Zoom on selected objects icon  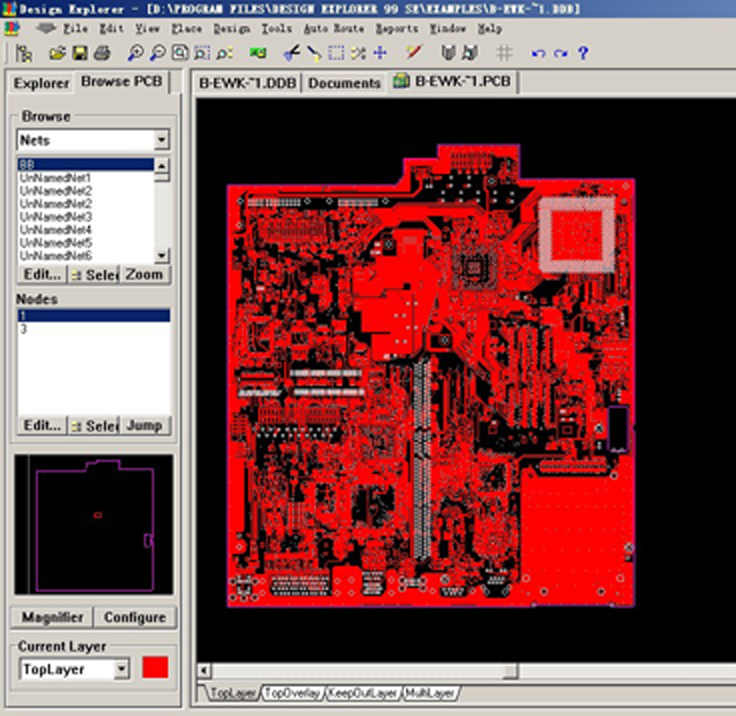tap(224, 53)
